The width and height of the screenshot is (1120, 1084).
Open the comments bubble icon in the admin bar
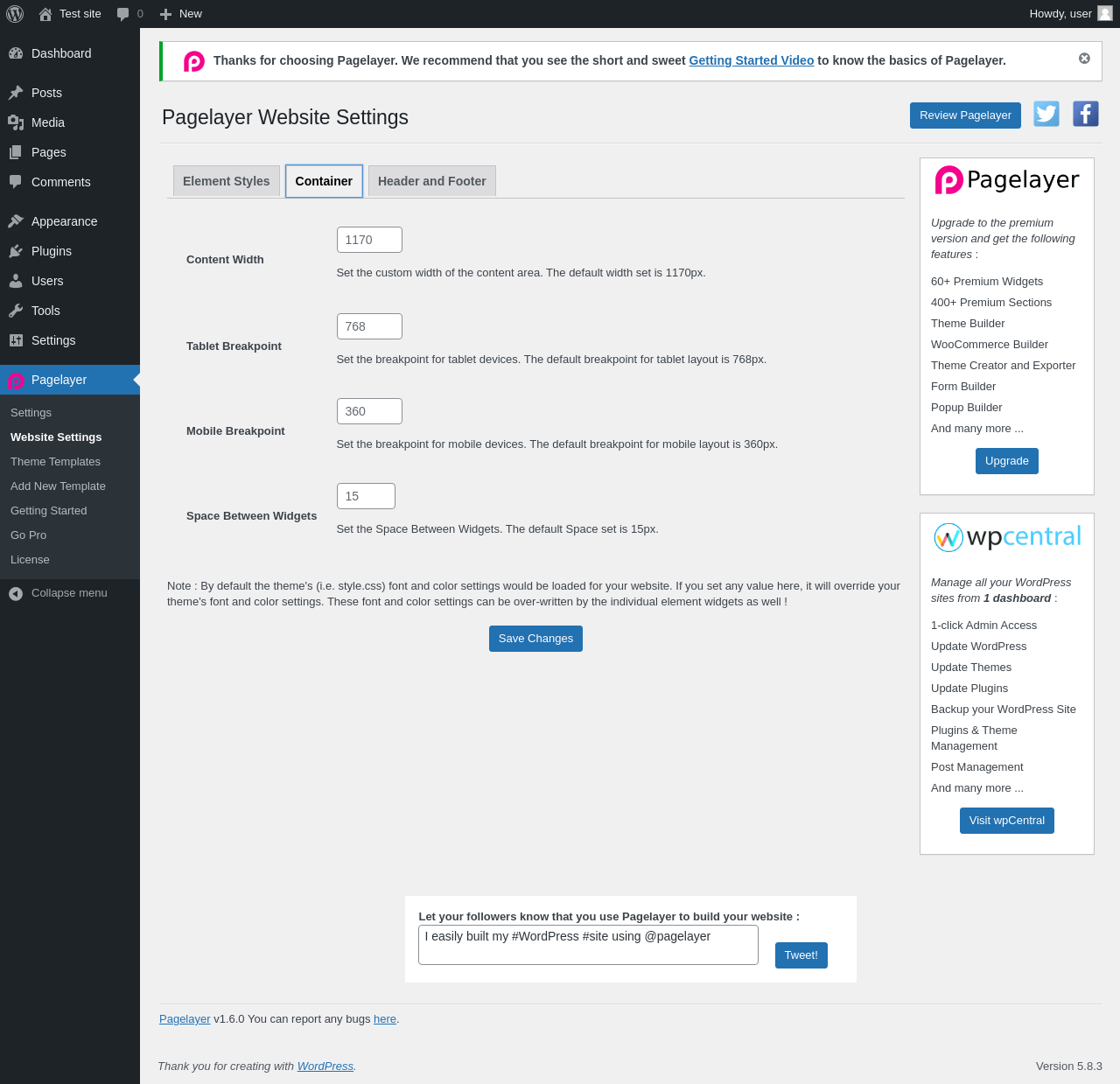pyautogui.click(x=123, y=14)
